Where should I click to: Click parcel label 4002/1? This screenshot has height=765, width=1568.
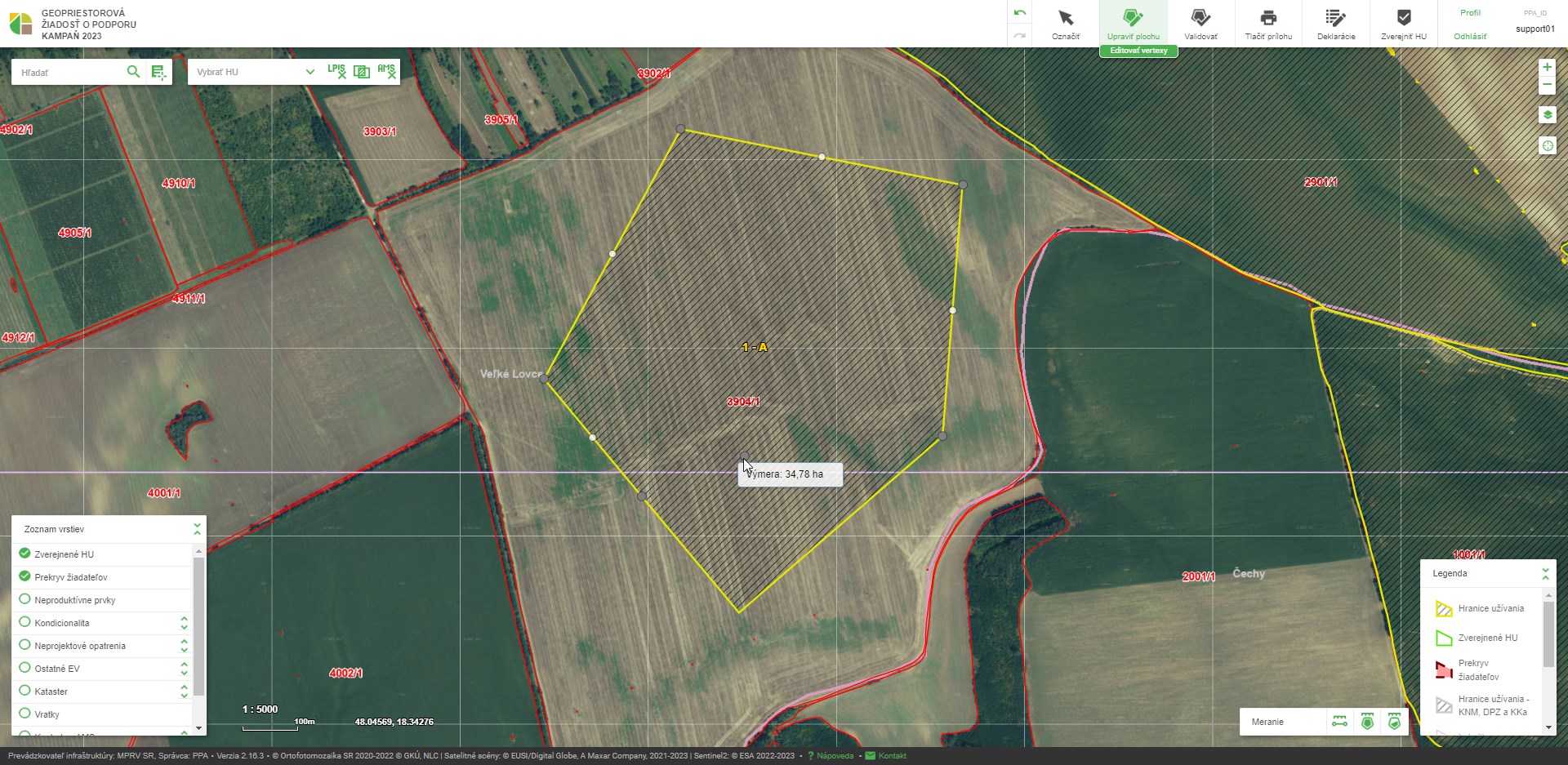(x=345, y=673)
